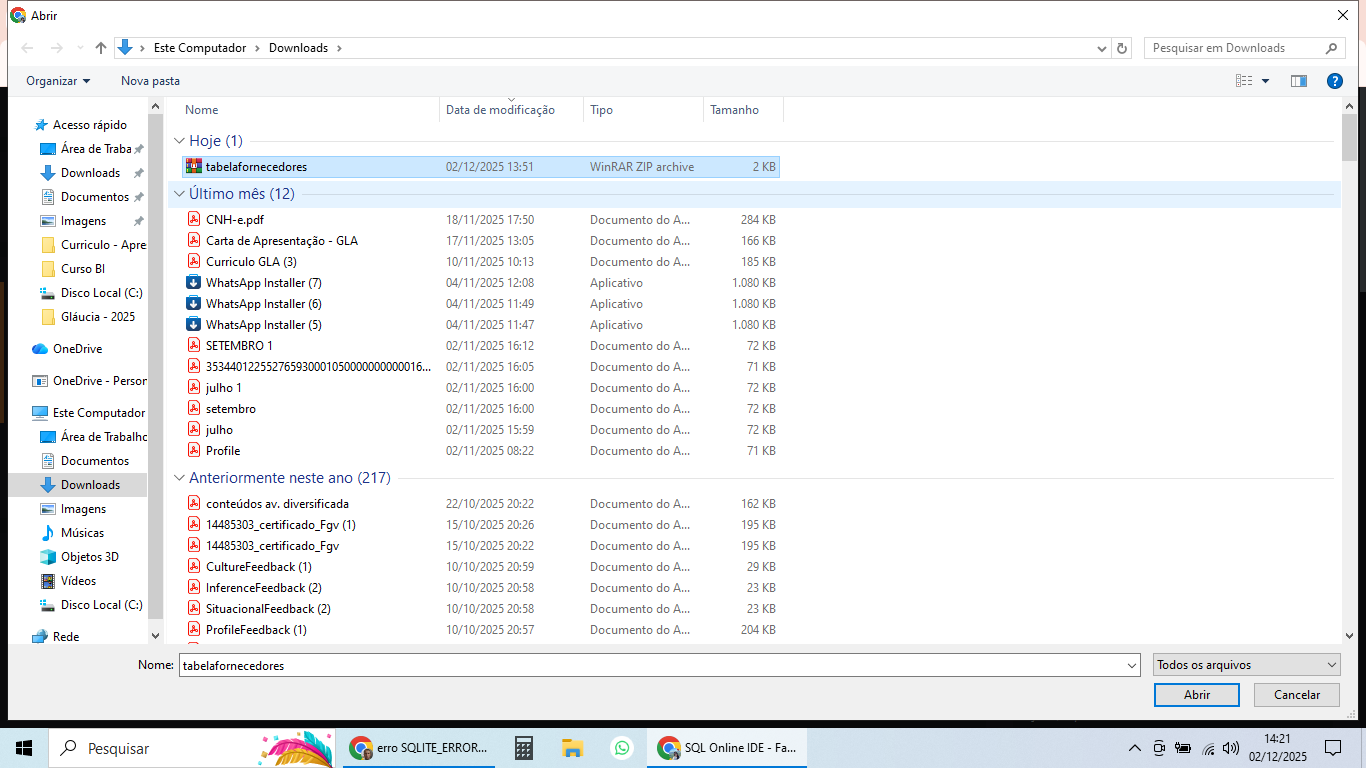Click the Cancelar button
The height and width of the screenshot is (768, 1366).
1297,695
